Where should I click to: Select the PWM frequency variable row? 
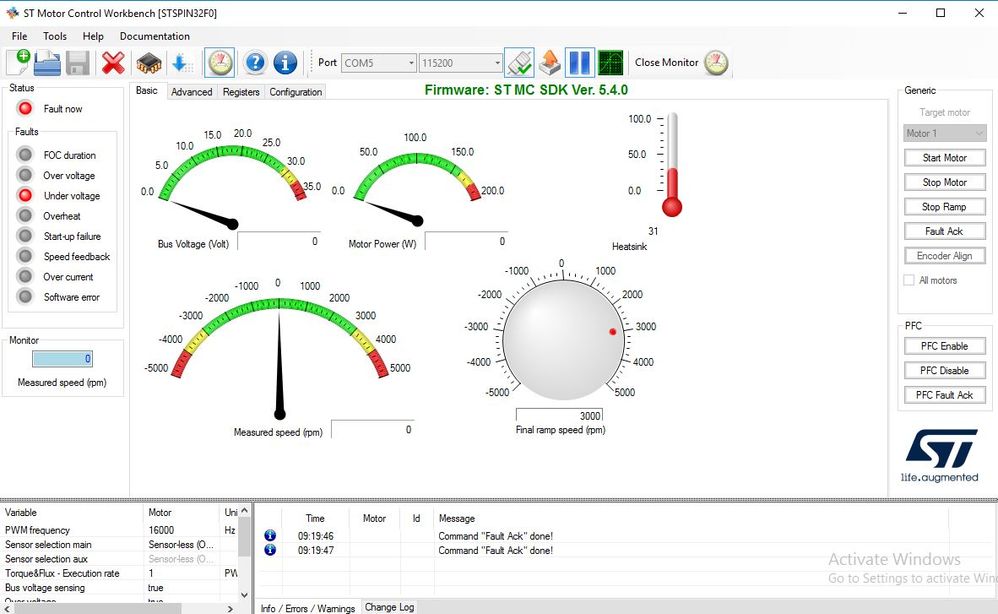pos(118,530)
